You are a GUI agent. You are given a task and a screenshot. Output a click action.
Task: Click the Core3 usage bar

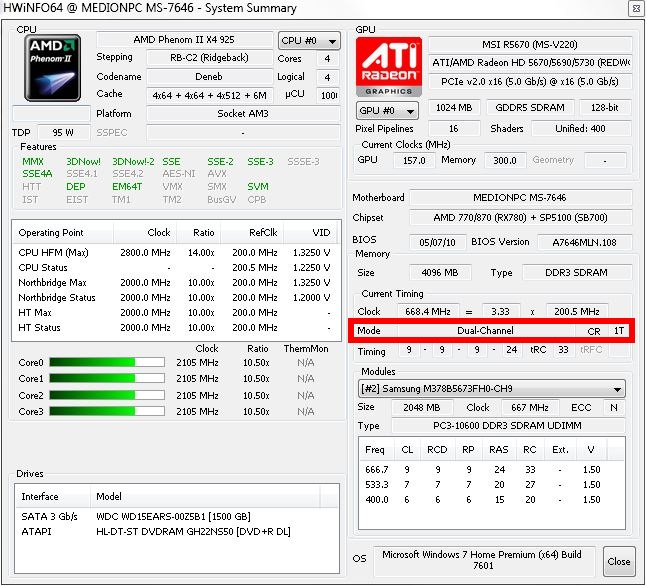tap(107, 411)
